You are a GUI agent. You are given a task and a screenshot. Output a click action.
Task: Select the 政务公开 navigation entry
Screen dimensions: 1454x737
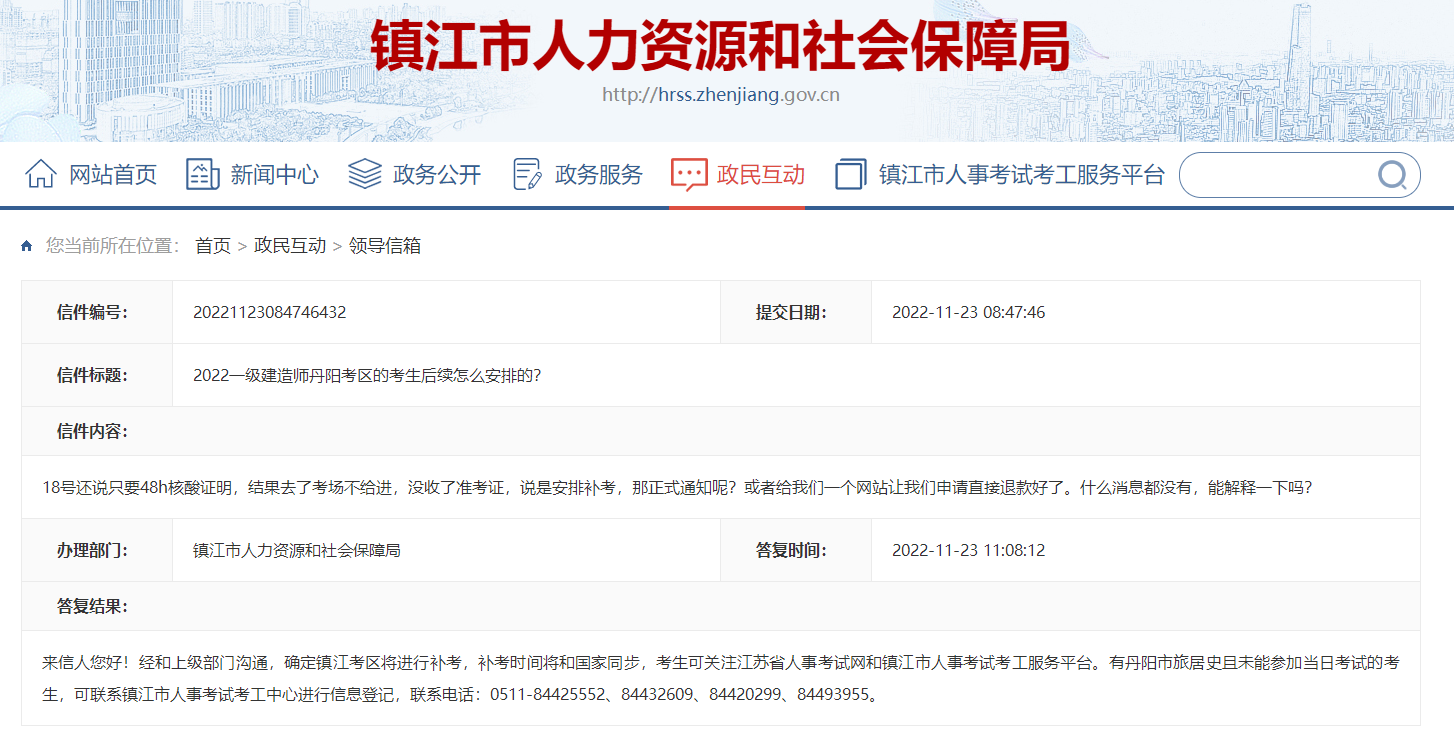point(436,174)
